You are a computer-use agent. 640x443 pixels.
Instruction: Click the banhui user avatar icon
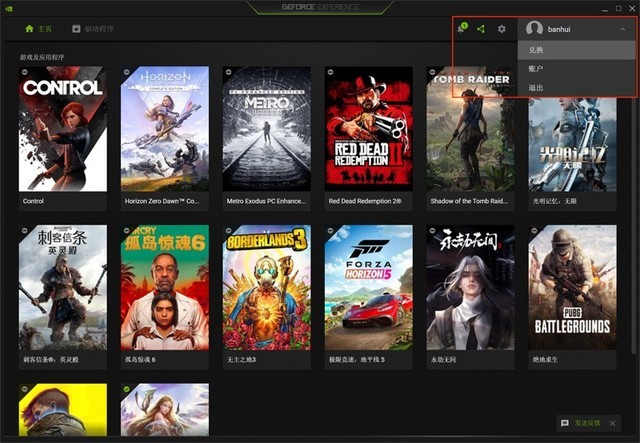tap(534, 29)
